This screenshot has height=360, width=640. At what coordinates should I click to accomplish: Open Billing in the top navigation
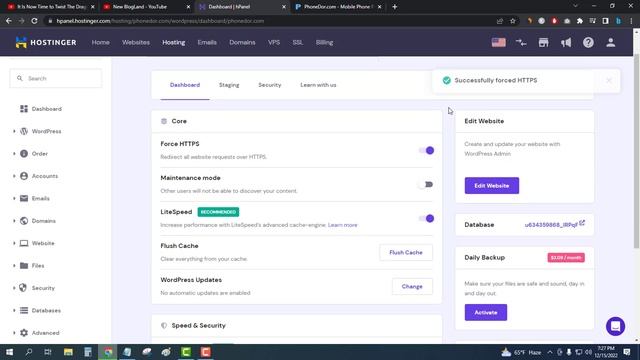click(324, 42)
